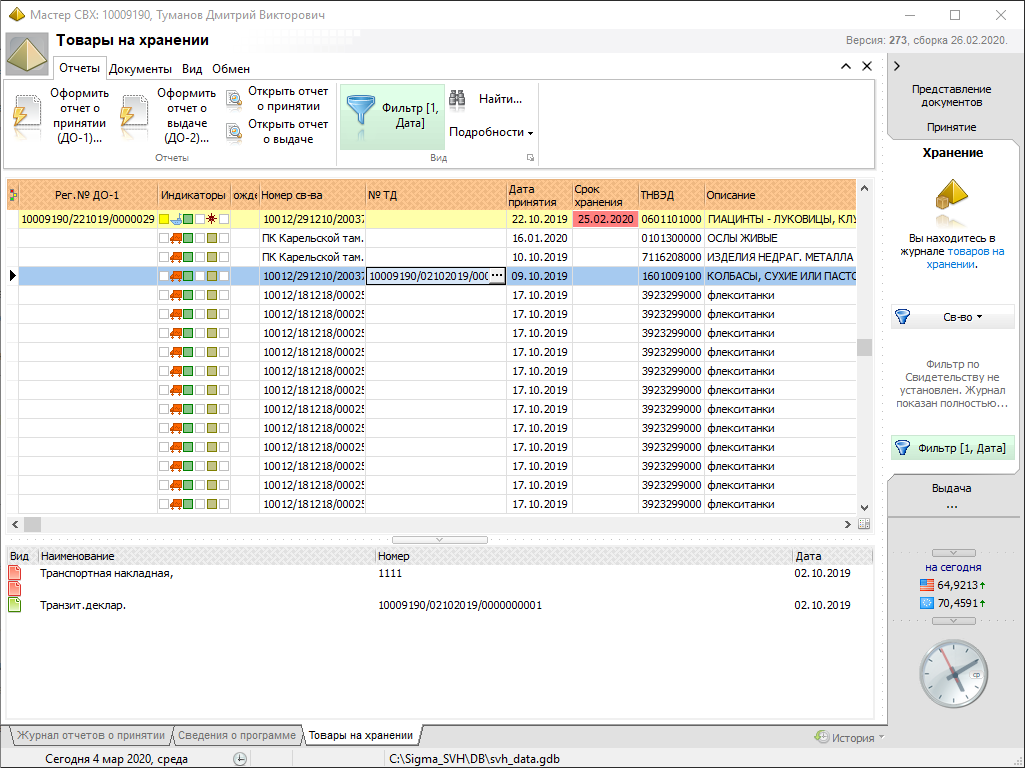1025x768 pixels.
Task: Switch to the Отчеты ribbon tab
Action: point(79,68)
